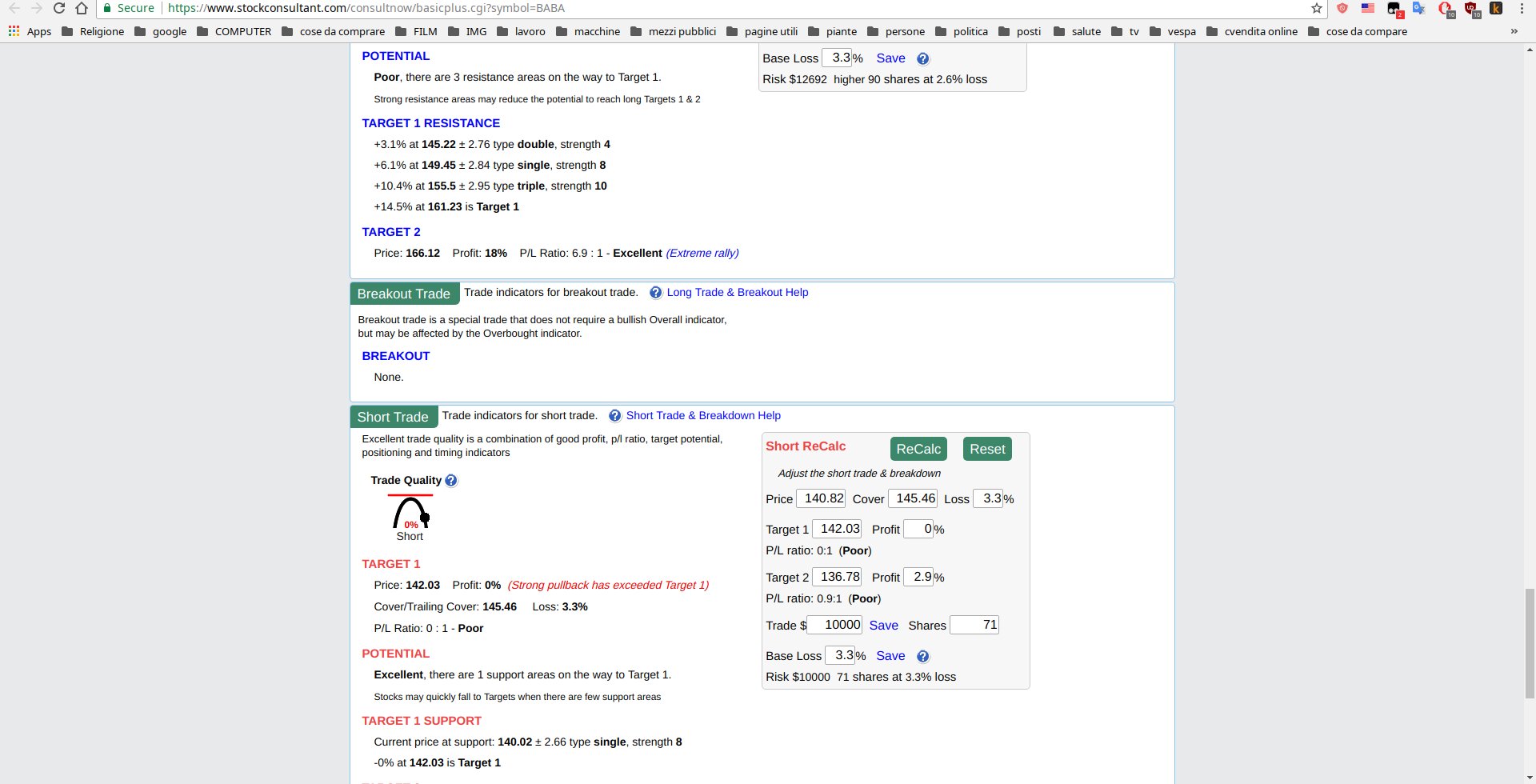Open the red shield blocker extension
Screen dimensions: 1536x784
[x=1342, y=8]
